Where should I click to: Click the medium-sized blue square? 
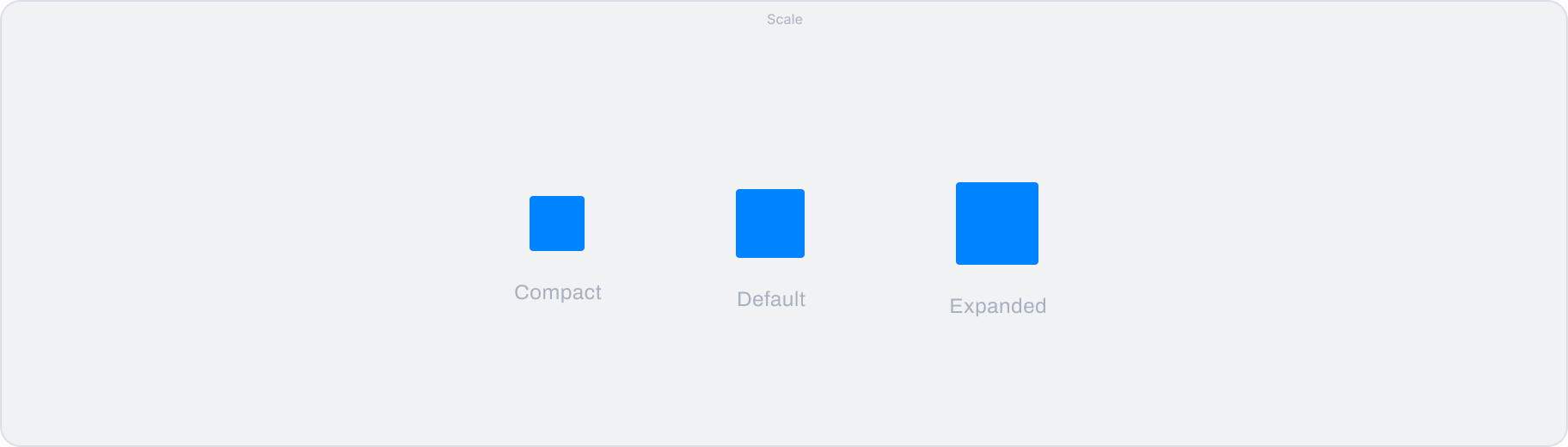click(x=770, y=223)
